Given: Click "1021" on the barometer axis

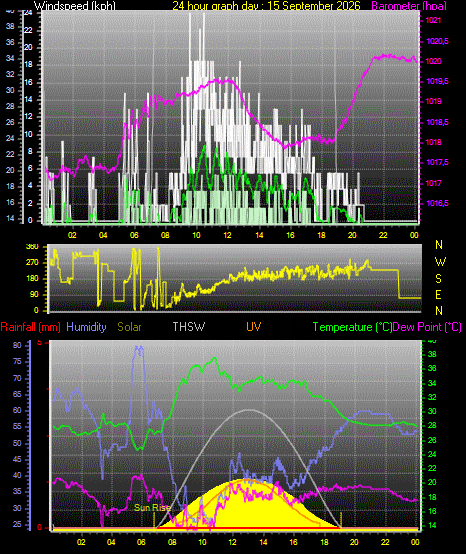Looking at the screenshot, I should click(433, 20).
